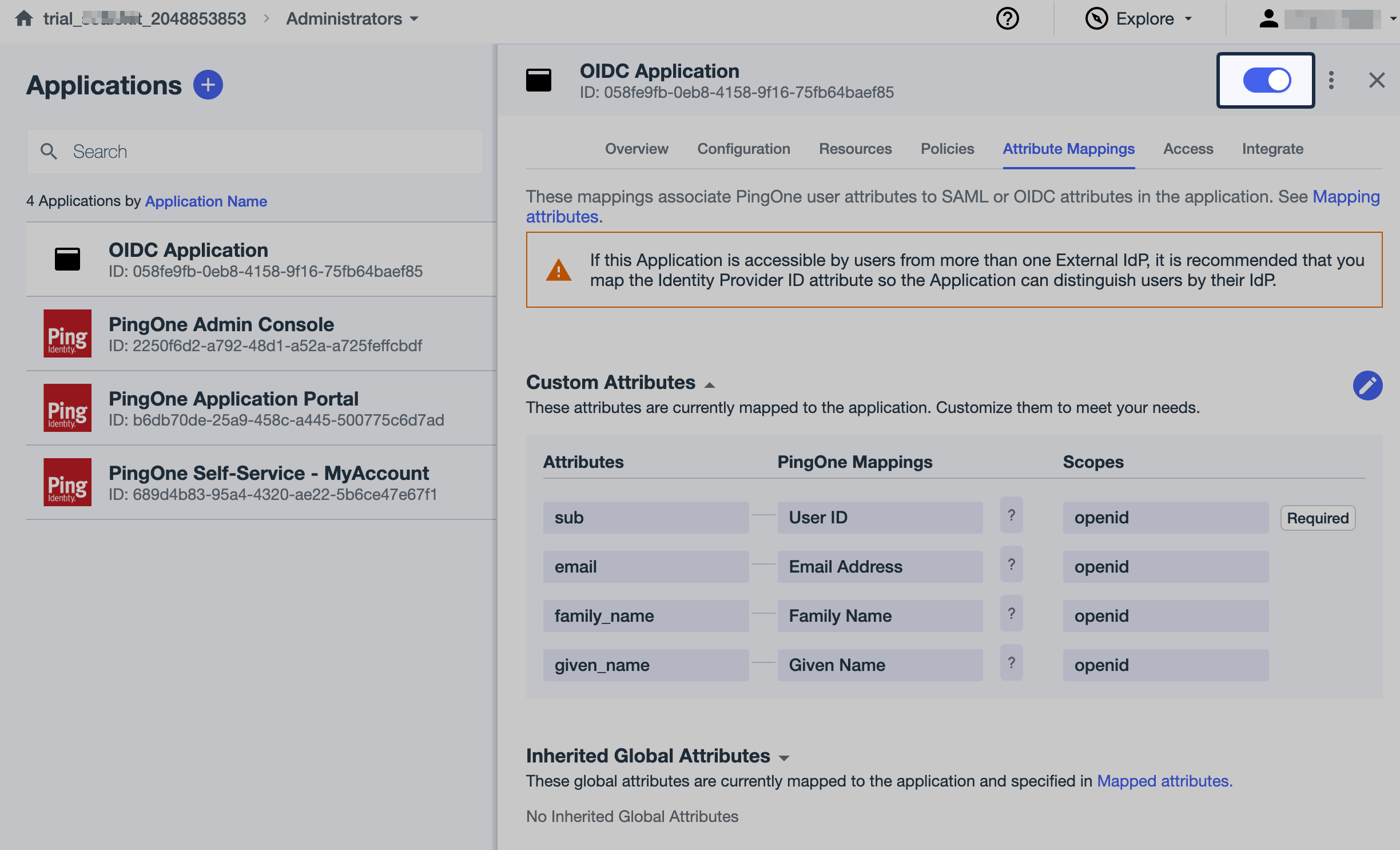This screenshot has height=850, width=1400.
Task: Click the search magnifier icon
Action: click(x=49, y=151)
